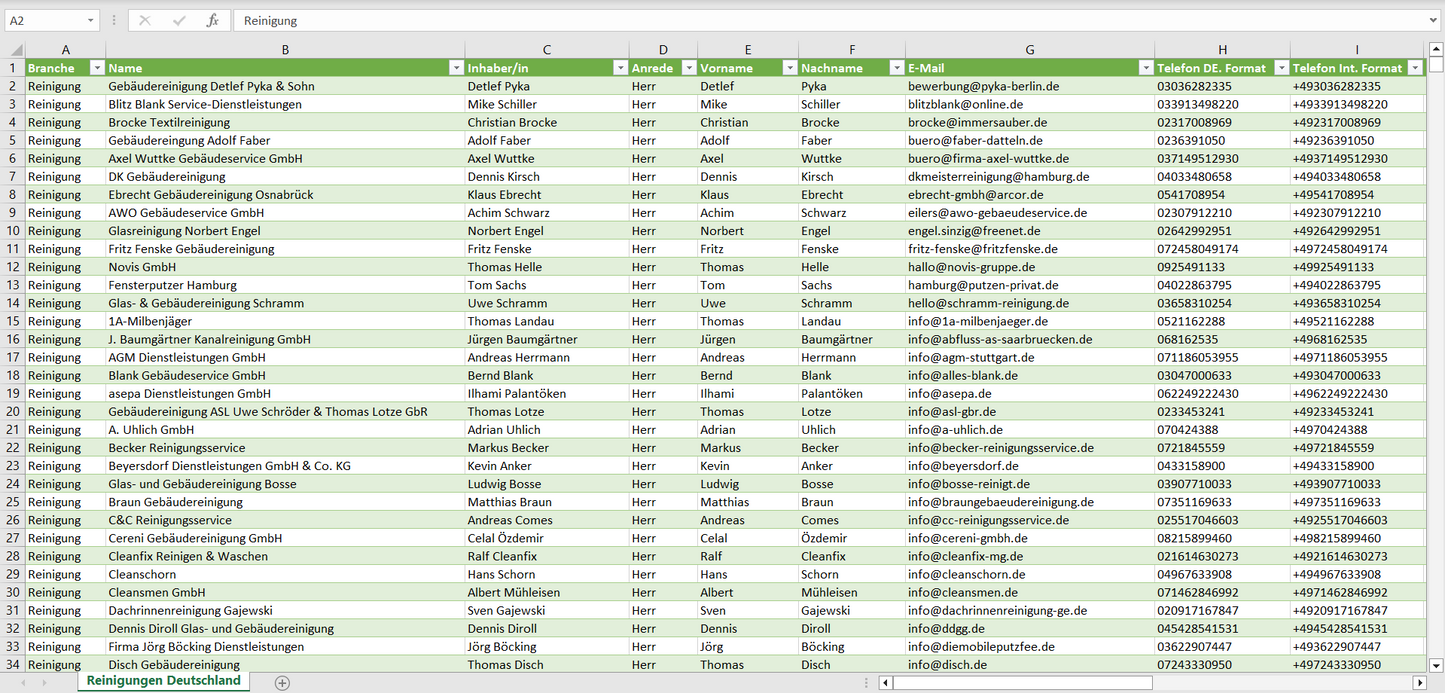This screenshot has width=1445, height=693.
Task: Select the Reinigungen Deutschland sheet tab
Action: click(x=163, y=681)
